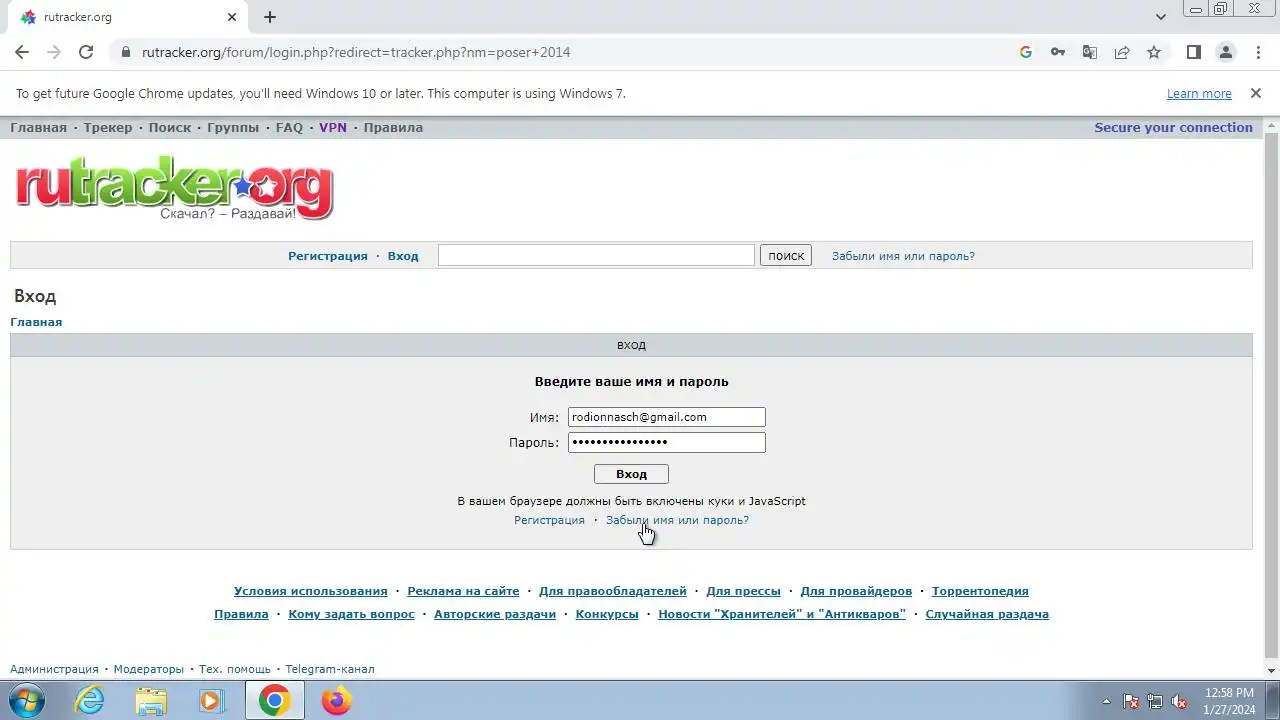This screenshot has width=1280, height=720.
Task: Open Торрентопедия link
Action: click(x=980, y=591)
